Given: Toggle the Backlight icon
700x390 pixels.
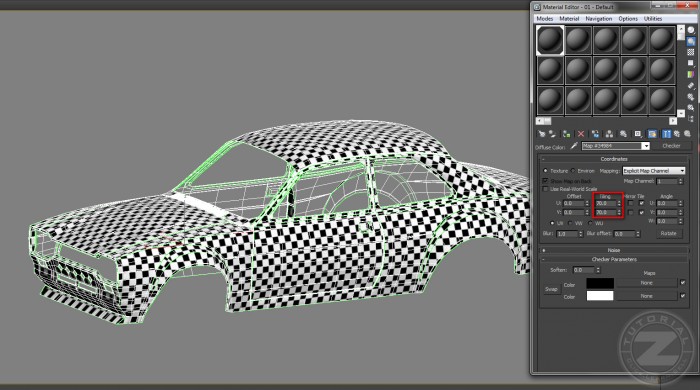Looking at the screenshot, I should coord(691,41).
